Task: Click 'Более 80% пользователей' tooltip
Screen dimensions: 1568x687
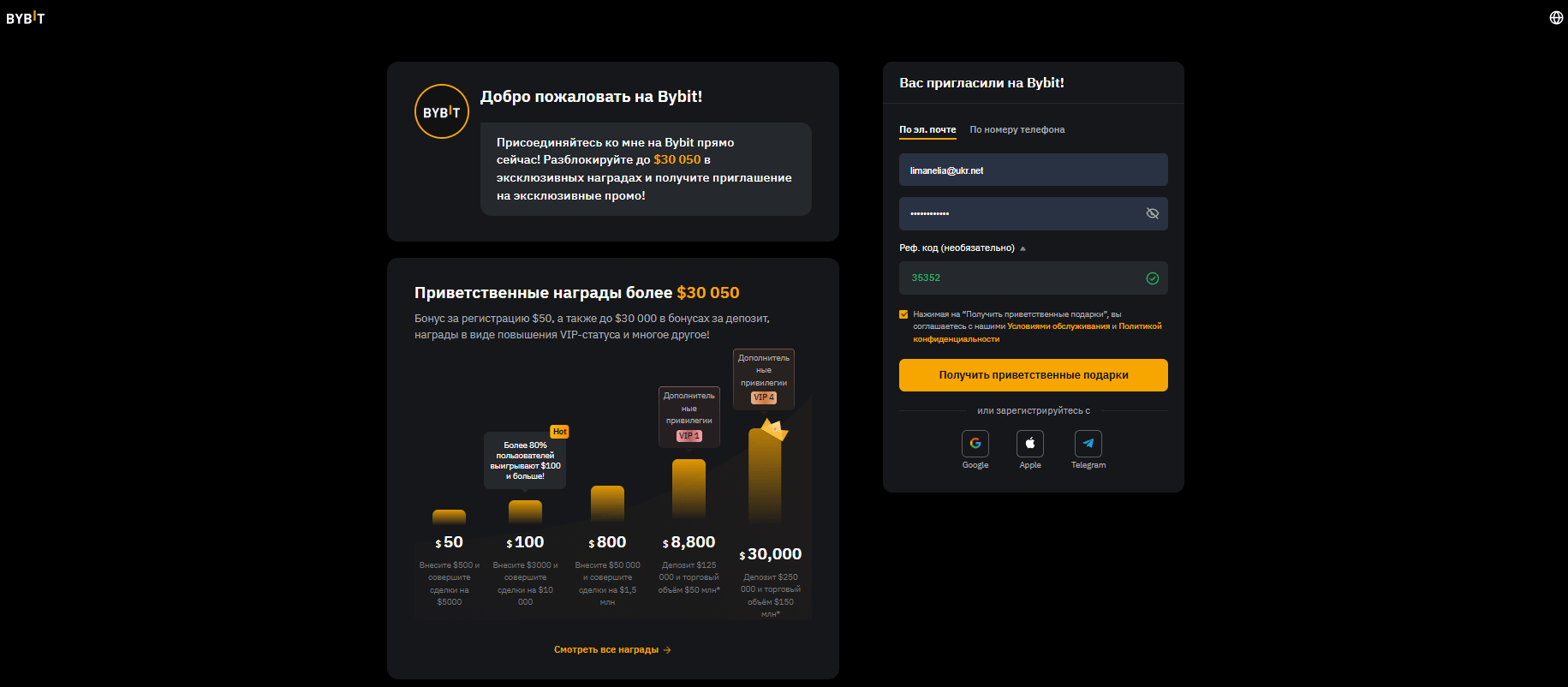Action: [x=525, y=461]
